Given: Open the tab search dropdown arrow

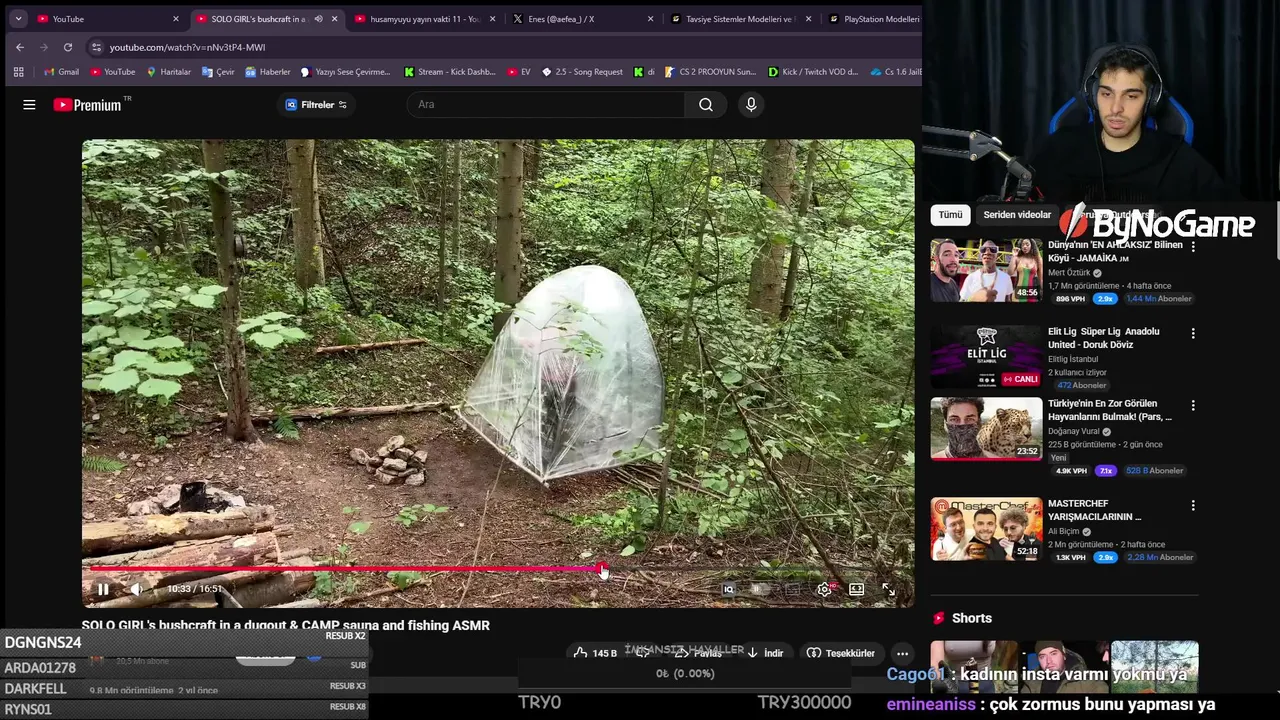Looking at the screenshot, I should point(18,18).
